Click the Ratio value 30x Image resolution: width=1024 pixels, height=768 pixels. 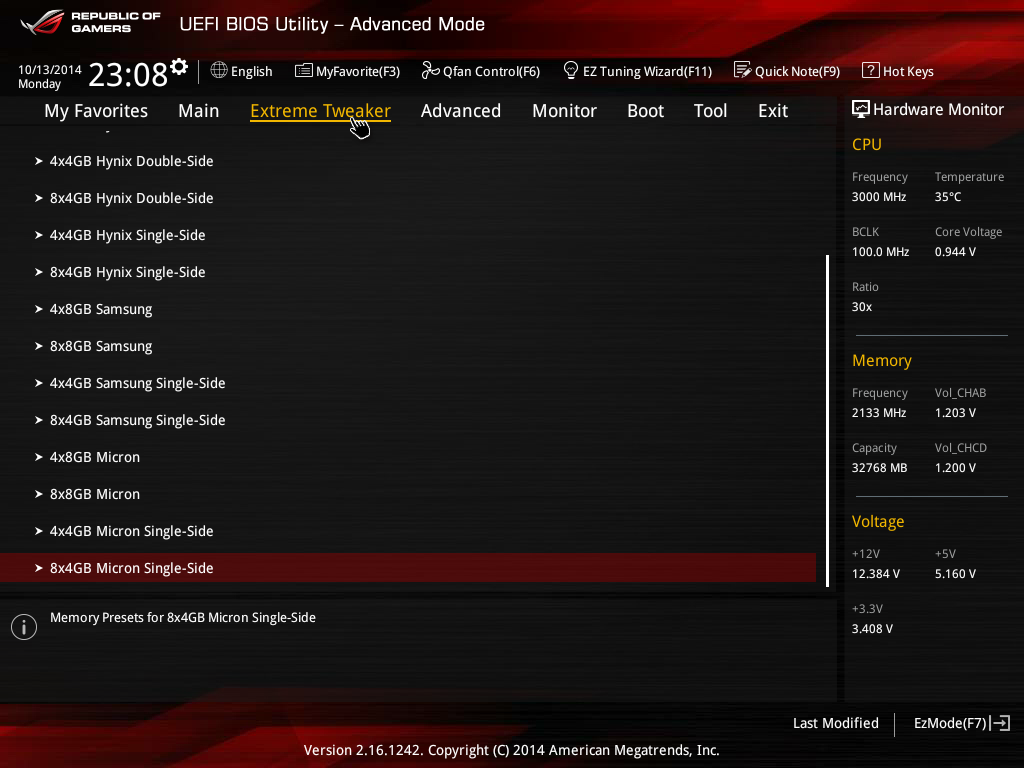[861, 306]
